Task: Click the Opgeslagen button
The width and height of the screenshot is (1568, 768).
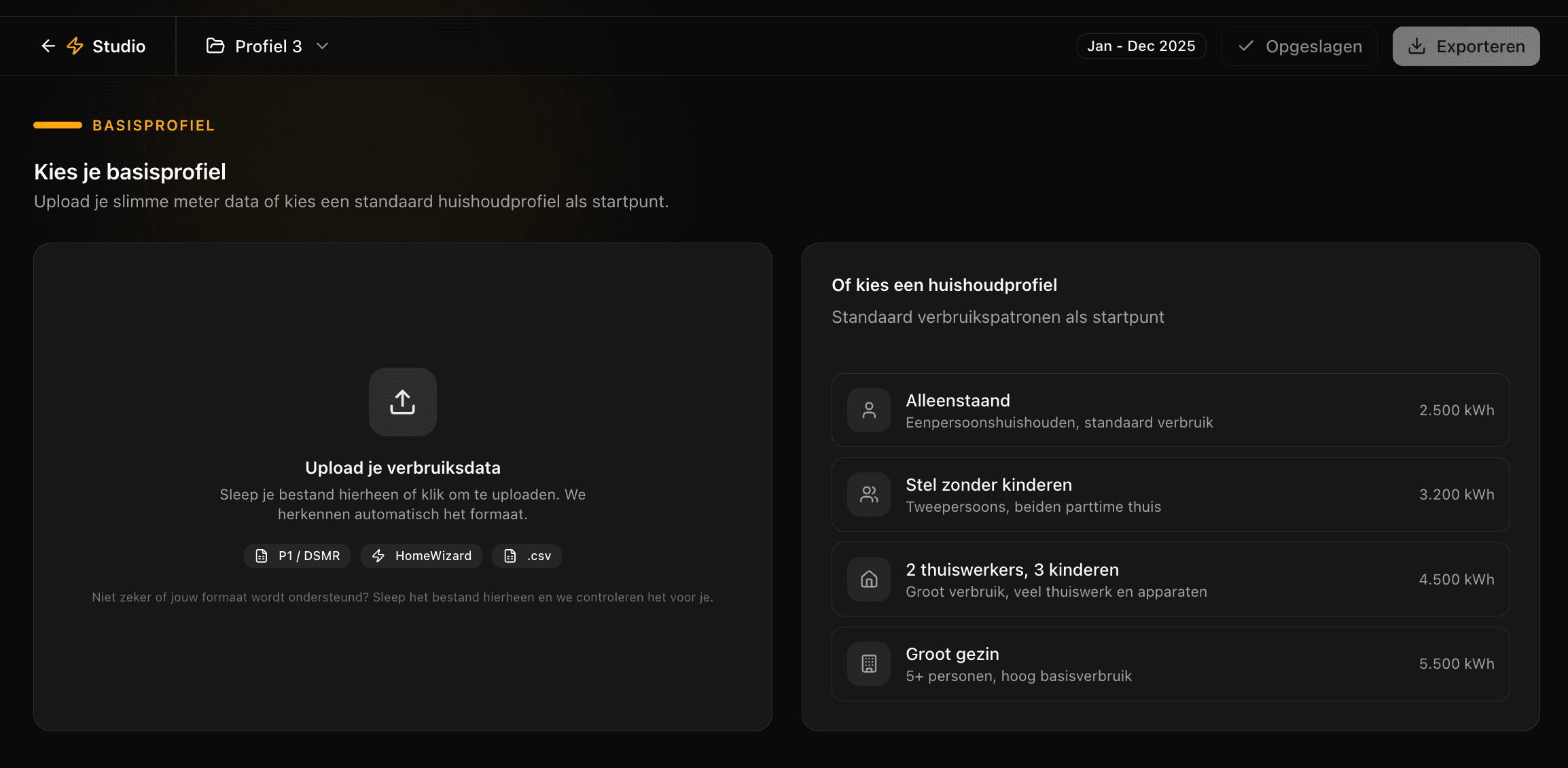Action: [1298, 46]
